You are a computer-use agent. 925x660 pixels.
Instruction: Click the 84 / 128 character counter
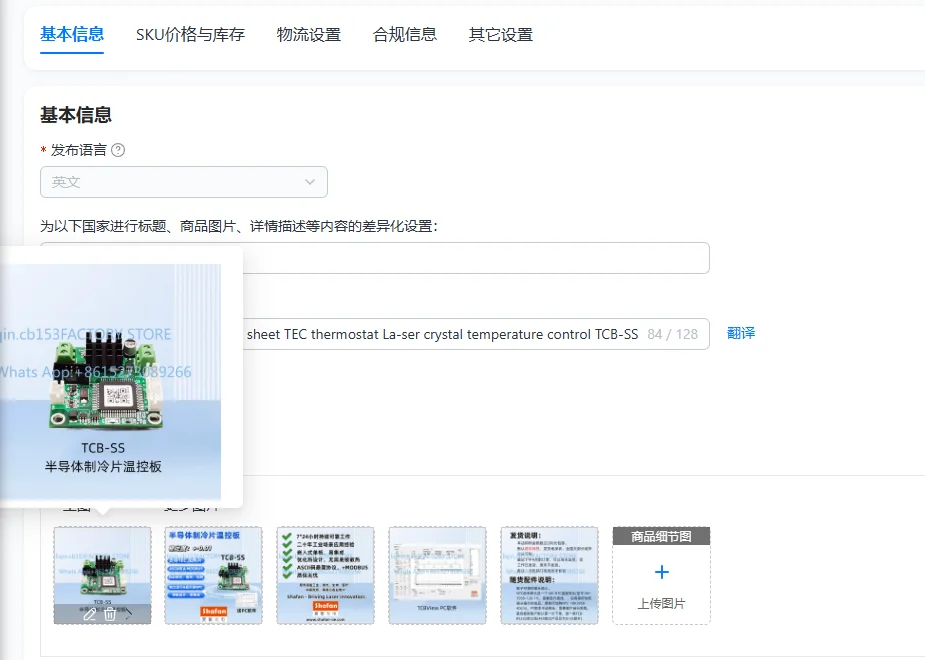[673, 334]
